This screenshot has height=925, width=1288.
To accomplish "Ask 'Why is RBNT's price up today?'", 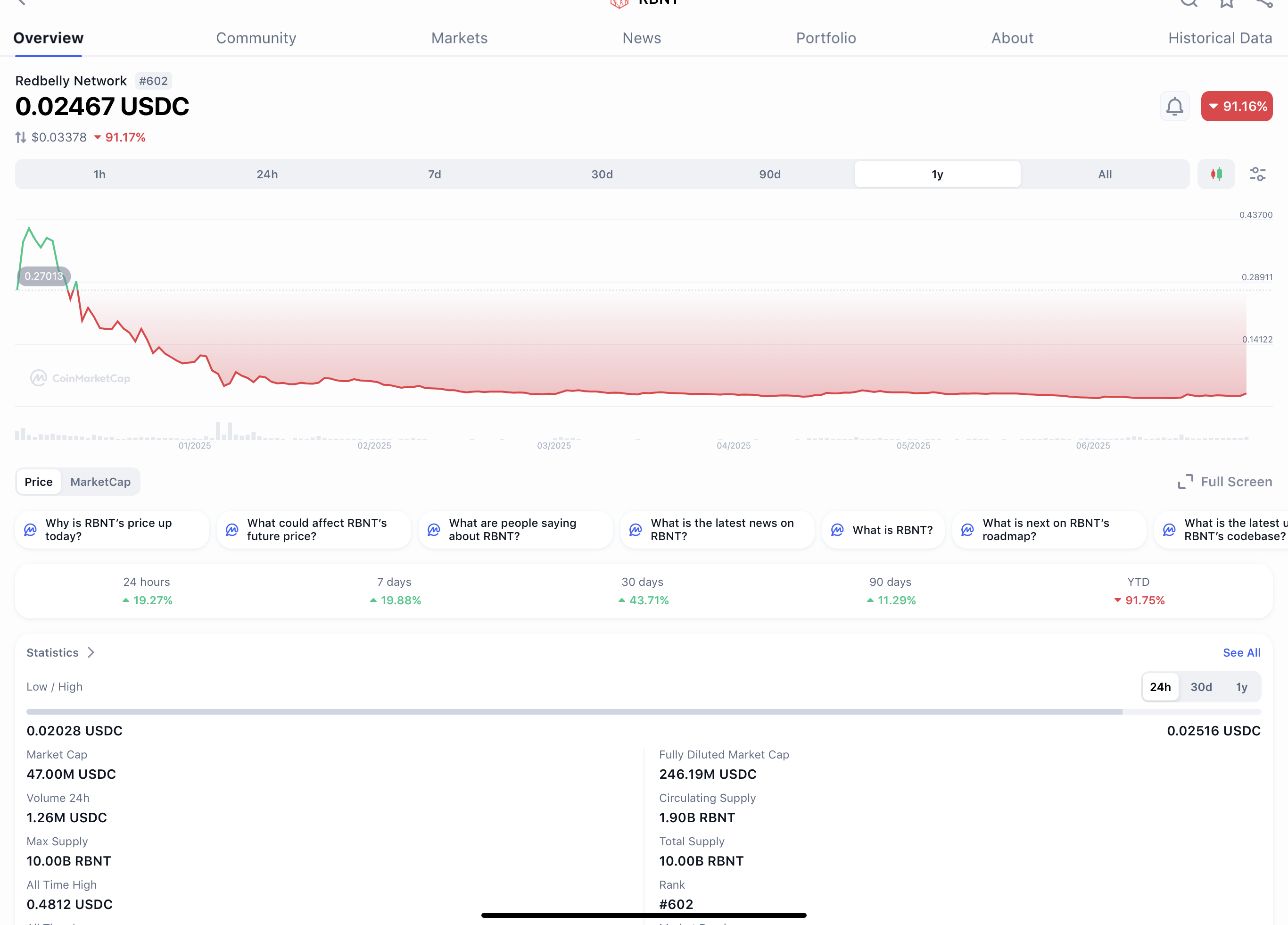I will 112,530.
